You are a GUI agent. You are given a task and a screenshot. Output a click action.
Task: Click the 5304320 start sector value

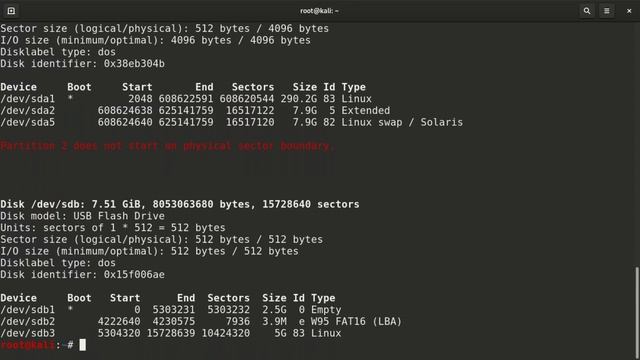tap(119, 333)
